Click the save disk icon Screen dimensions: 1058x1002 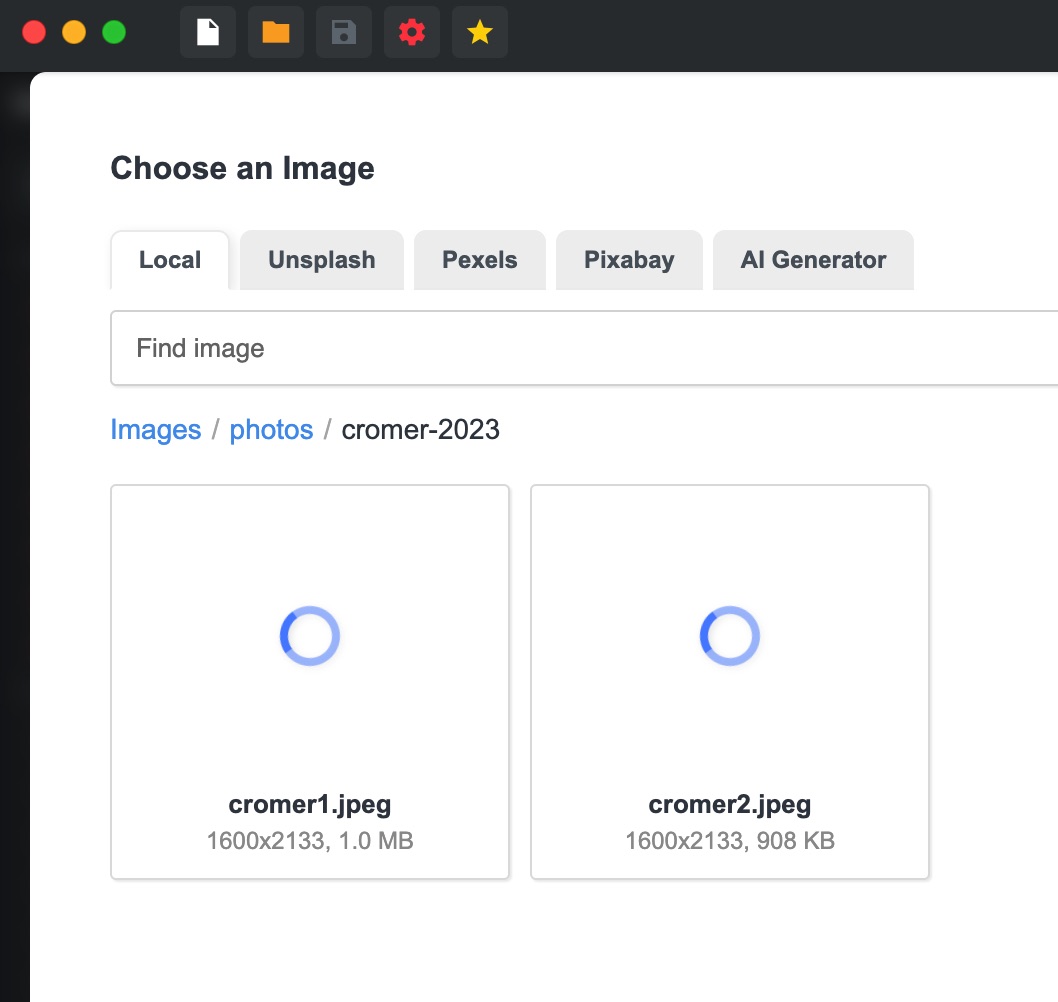click(343, 33)
